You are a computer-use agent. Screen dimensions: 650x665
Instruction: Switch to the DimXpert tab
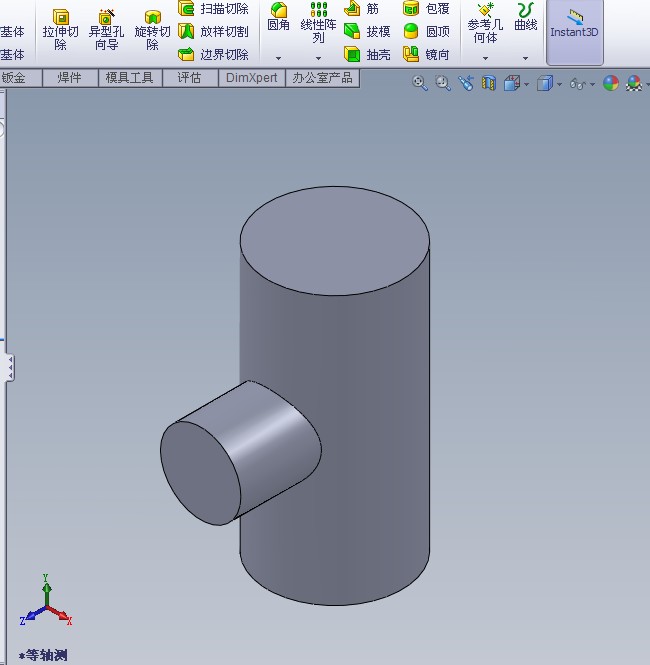click(251, 78)
